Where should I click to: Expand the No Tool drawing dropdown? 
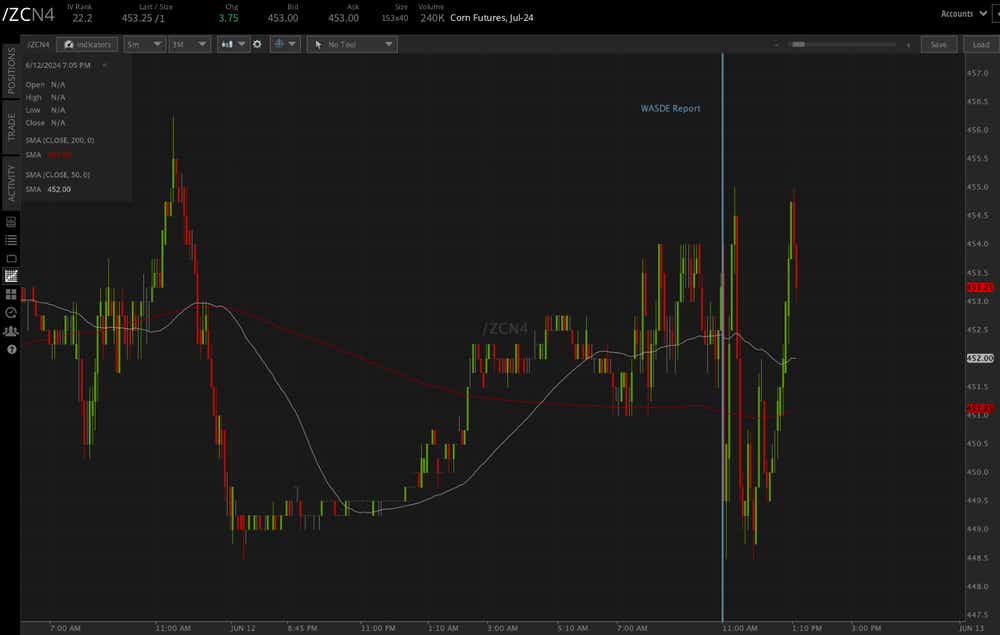[x=352, y=44]
